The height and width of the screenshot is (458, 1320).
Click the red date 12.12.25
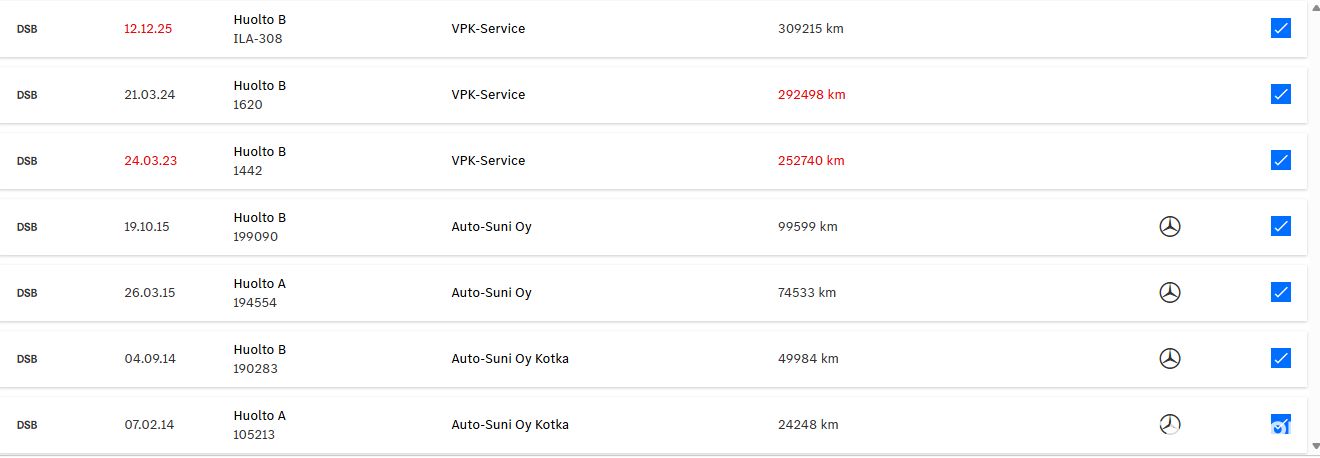(148, 29)
